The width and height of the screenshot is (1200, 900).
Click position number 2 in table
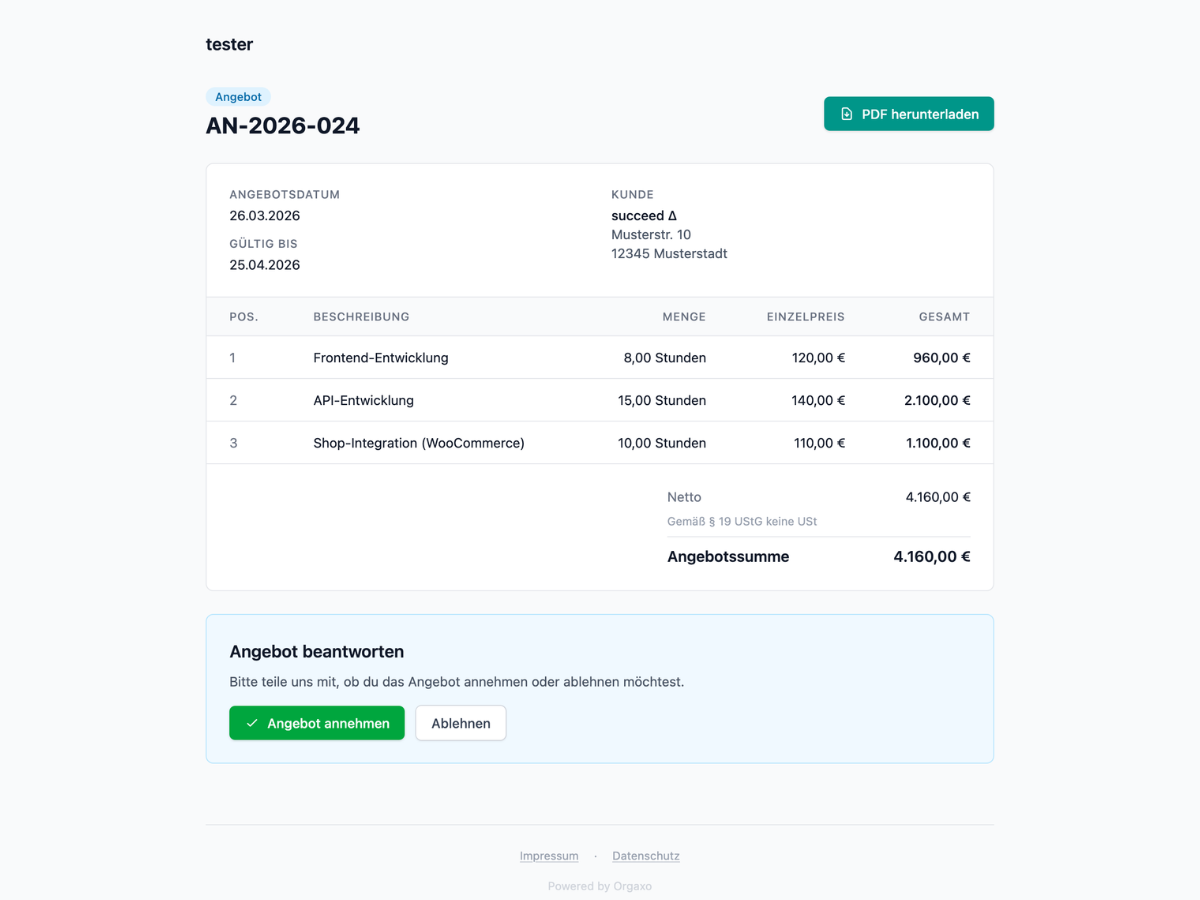coord(233,401)
